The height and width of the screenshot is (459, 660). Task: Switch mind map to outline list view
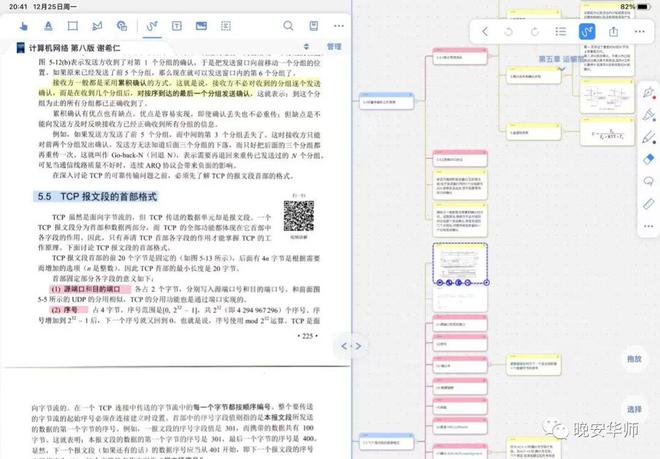pos(561,32)
